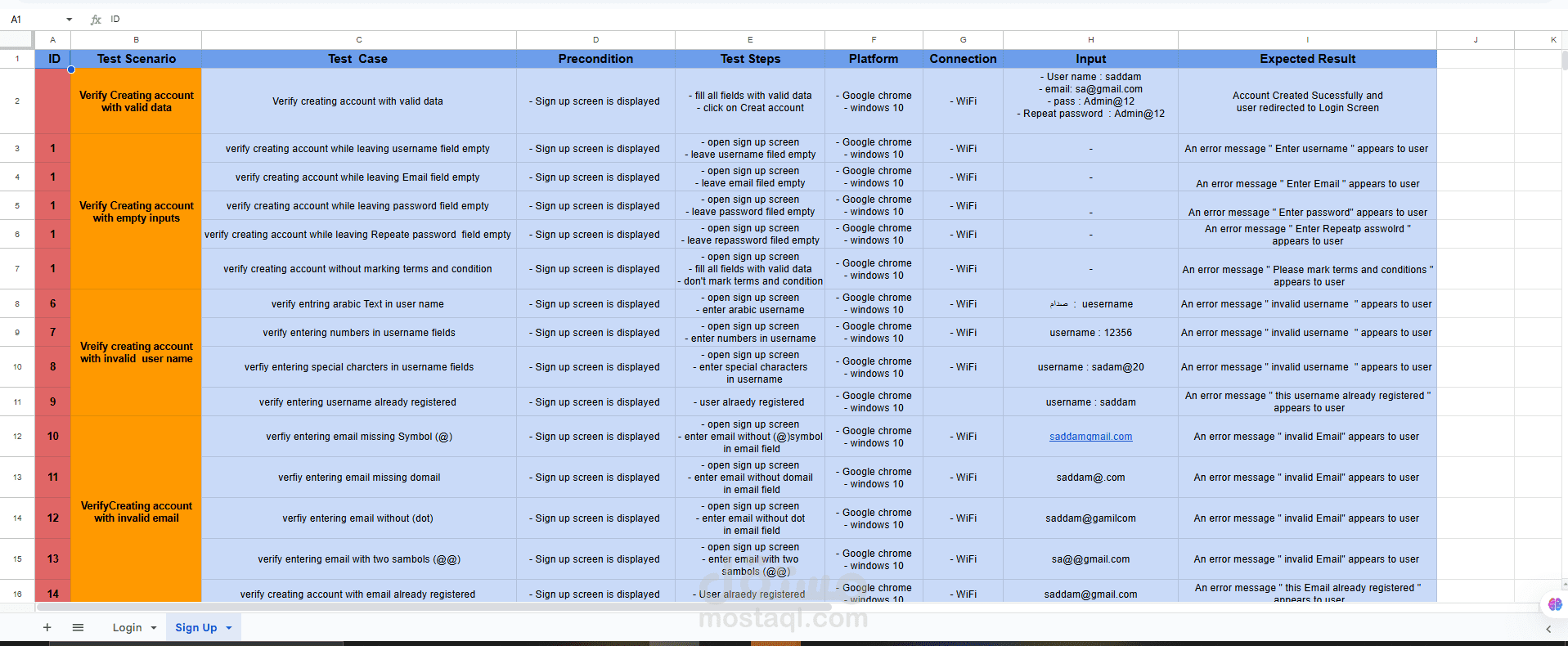Screen dimensions: 1568x646
Task: Click 'verify entering email with two sambols (@@)' cell
Action: [x=358, y=559]
